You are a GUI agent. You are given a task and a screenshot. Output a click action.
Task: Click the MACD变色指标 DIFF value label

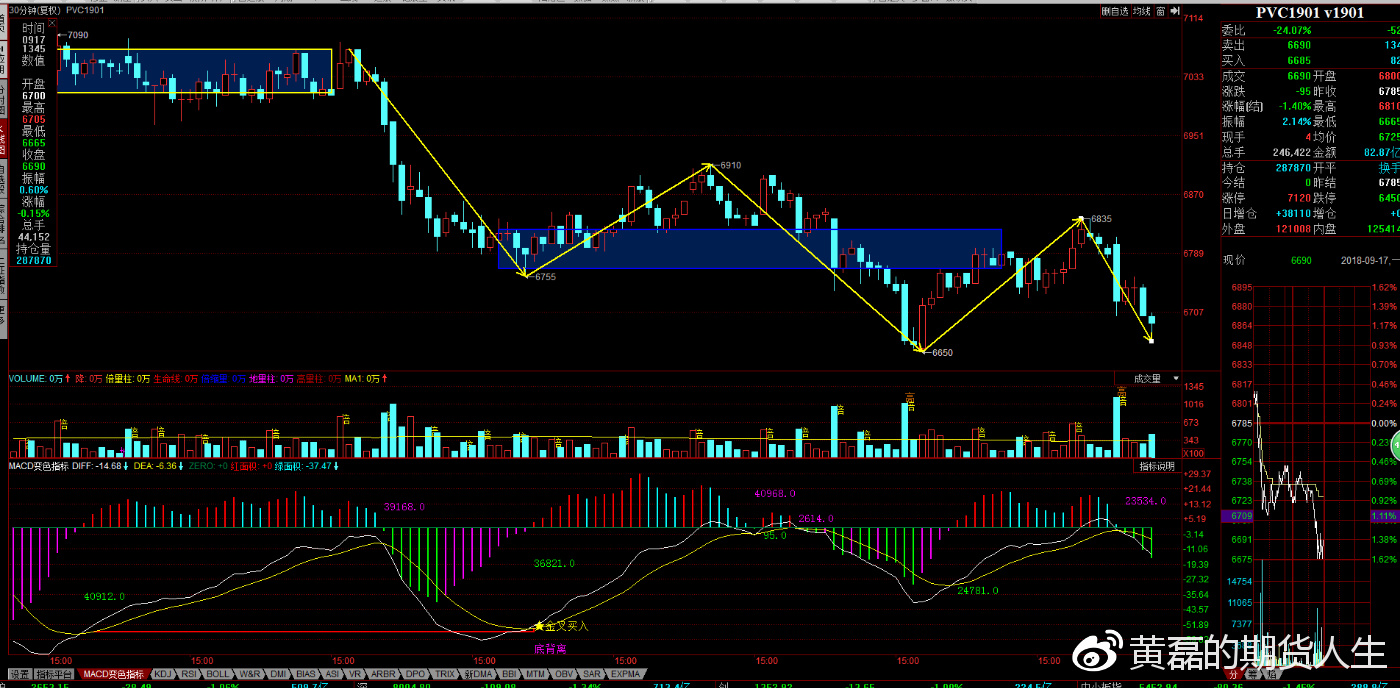pos(98,466)
